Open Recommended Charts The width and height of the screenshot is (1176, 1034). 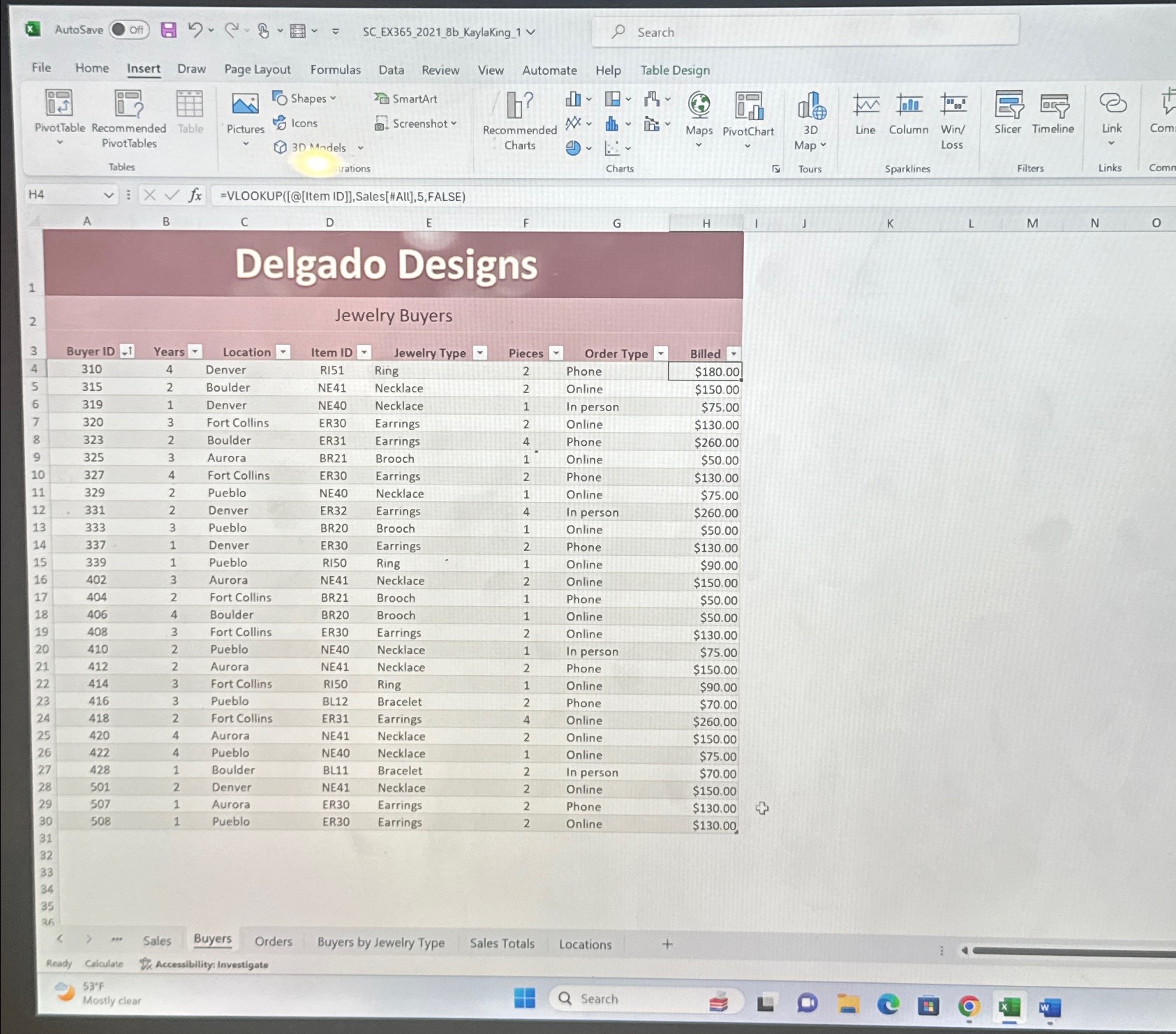coord(520,120)
